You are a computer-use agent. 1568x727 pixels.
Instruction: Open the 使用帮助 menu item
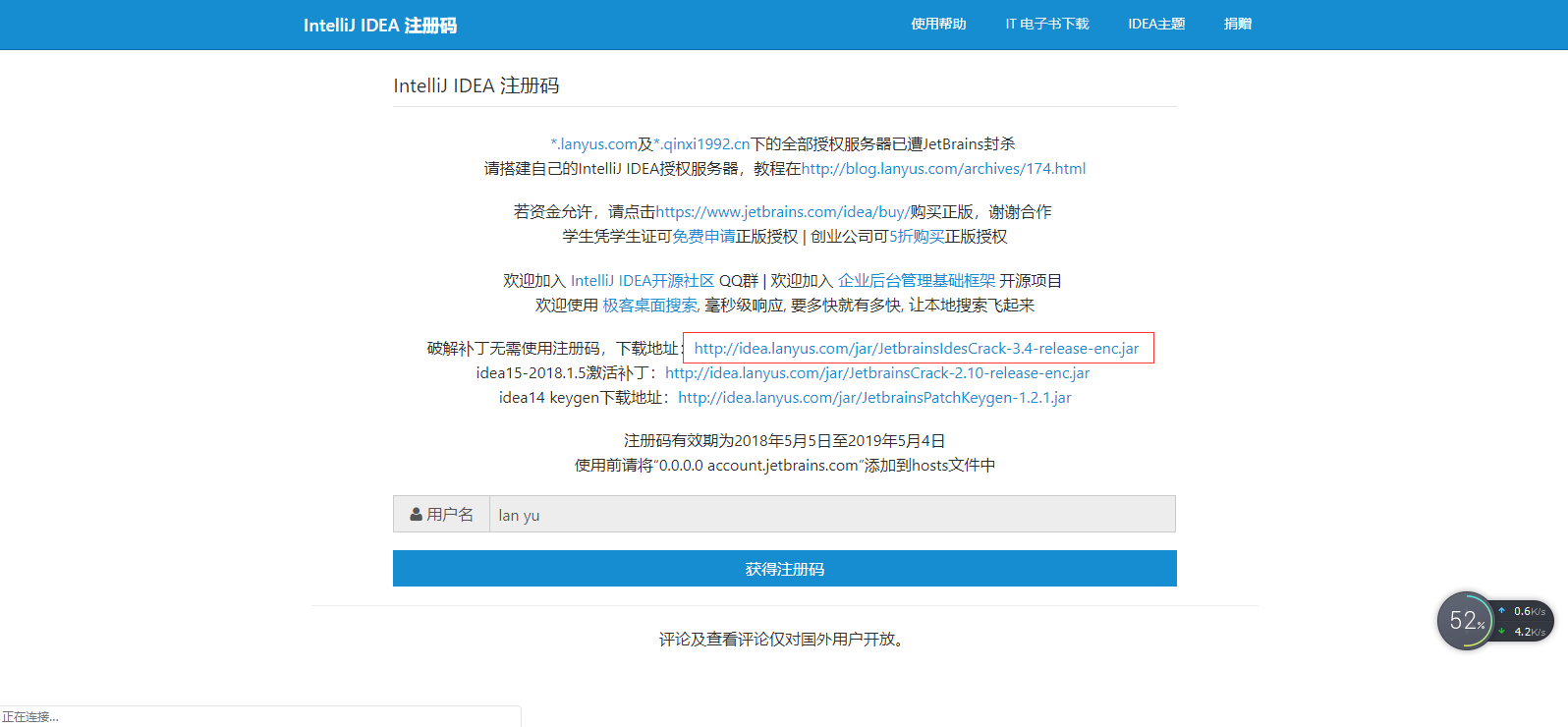click(938, 24)
